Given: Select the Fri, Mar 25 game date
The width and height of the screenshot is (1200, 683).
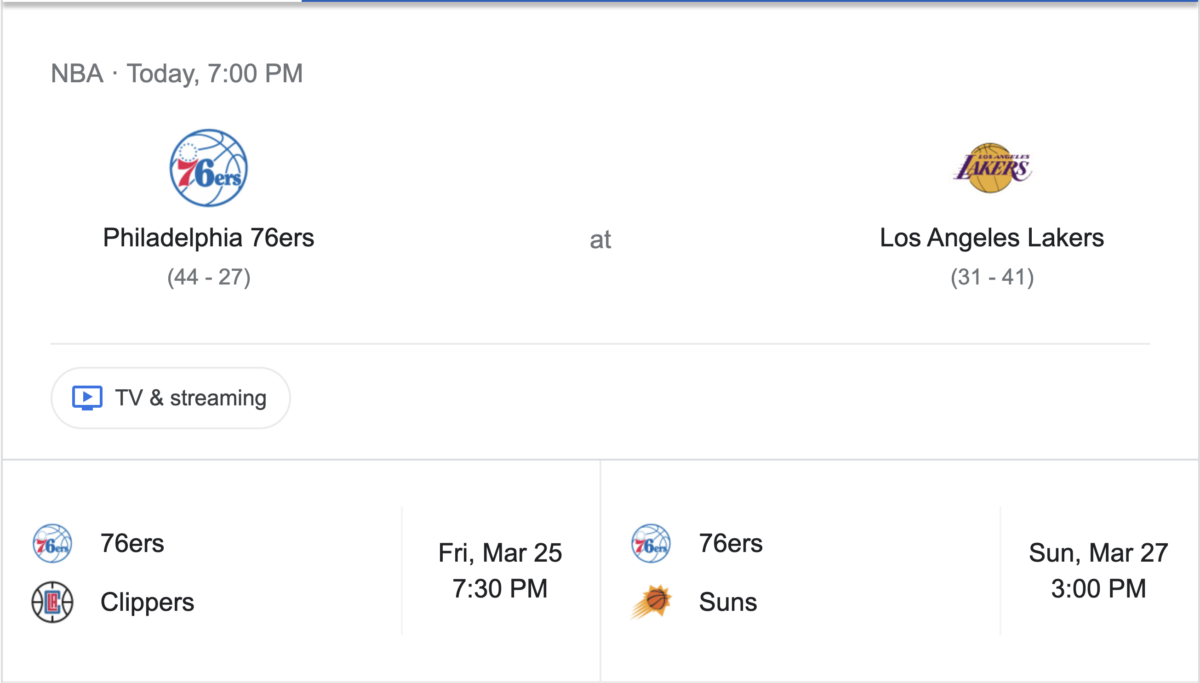Looking at the screenshot, I should (x=500, y=553).
